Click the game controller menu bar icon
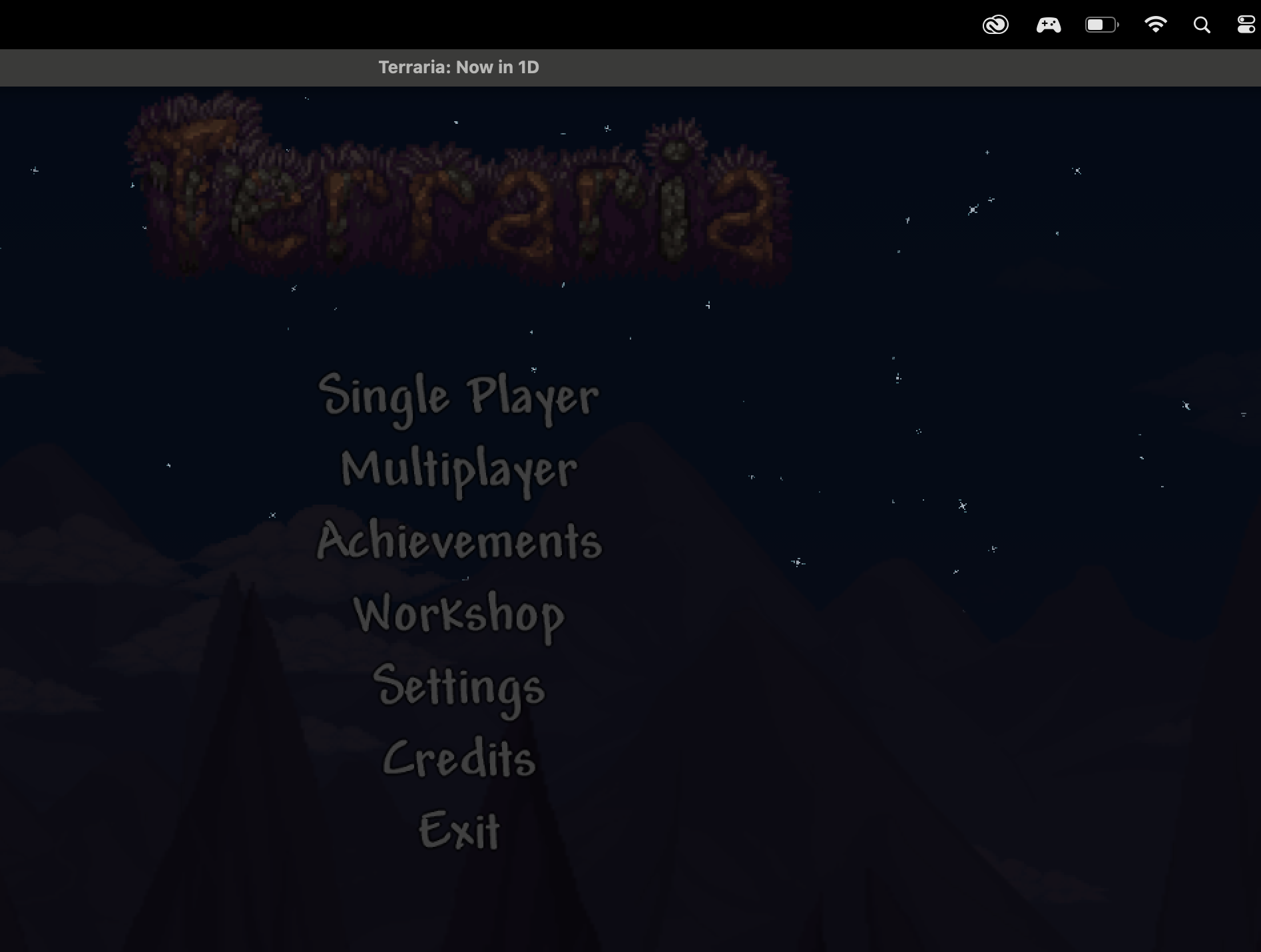 pyautogui.click(x=1049, y=25)
